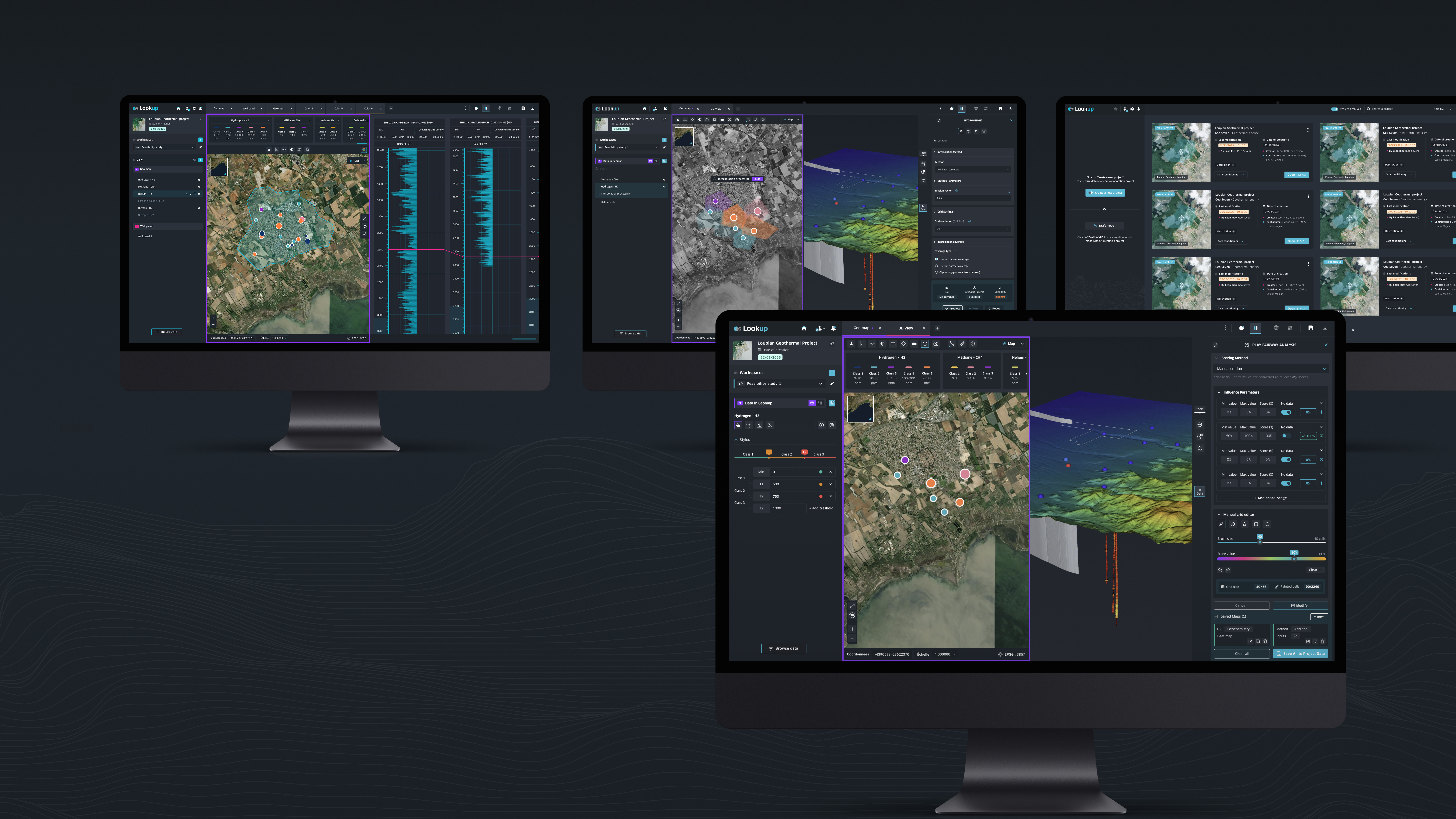
Task: Select the eraser tool in Manual grid editor
Action: tap(1233, 524)
